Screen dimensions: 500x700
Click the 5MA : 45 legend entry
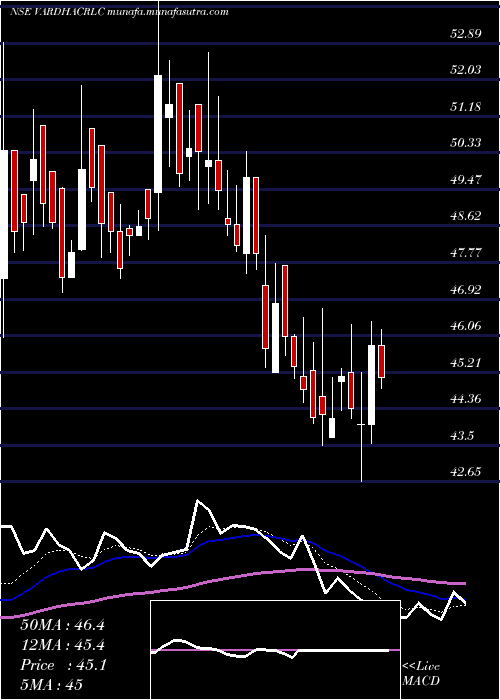(51, 685)
